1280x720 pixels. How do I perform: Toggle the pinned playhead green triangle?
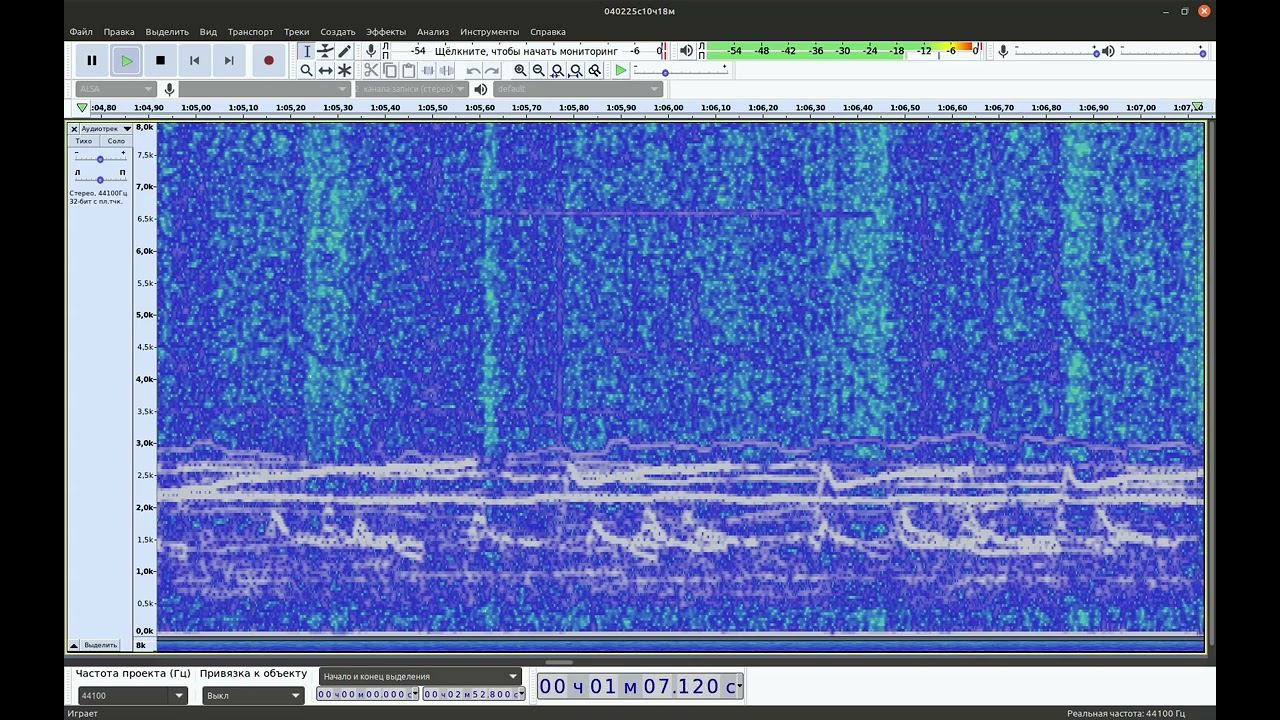[x=82, y=108]
